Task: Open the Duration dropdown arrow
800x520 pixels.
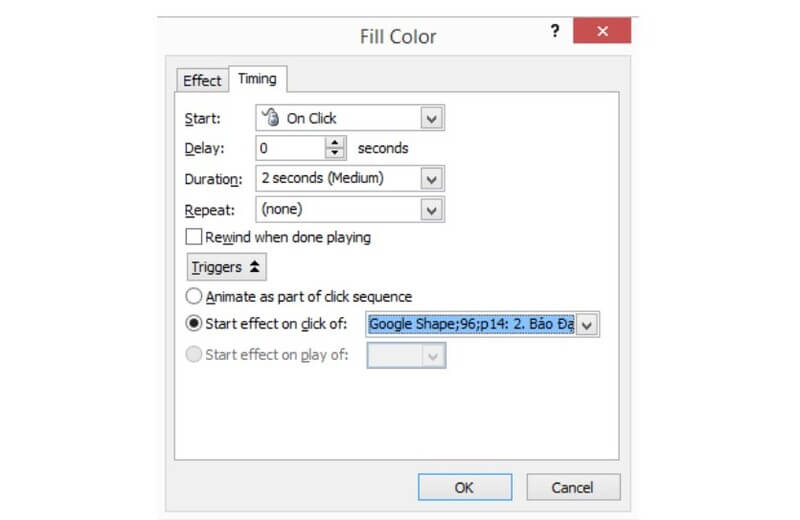Action: 432,179
